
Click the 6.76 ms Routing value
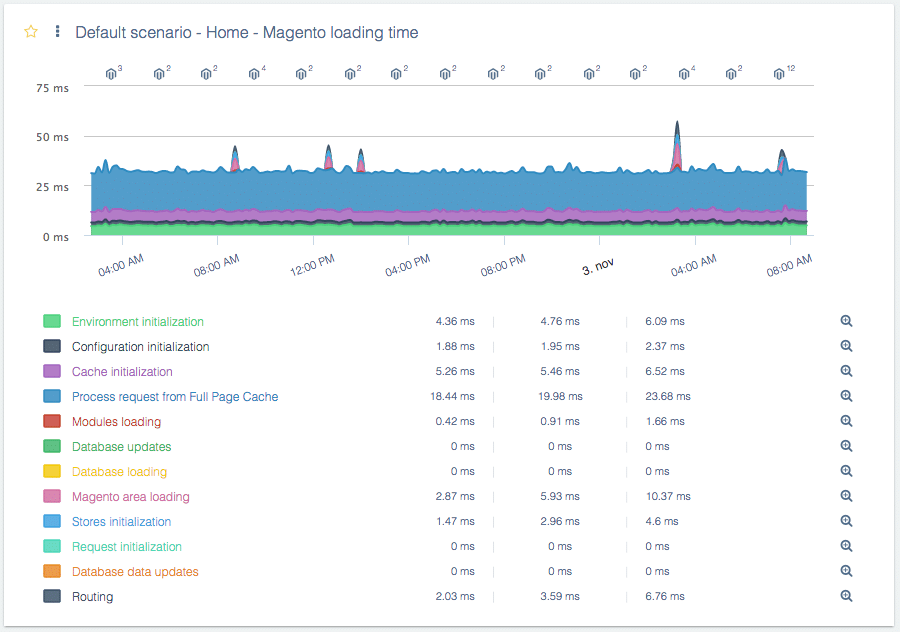pyautogui.click(x=665, y=596)
